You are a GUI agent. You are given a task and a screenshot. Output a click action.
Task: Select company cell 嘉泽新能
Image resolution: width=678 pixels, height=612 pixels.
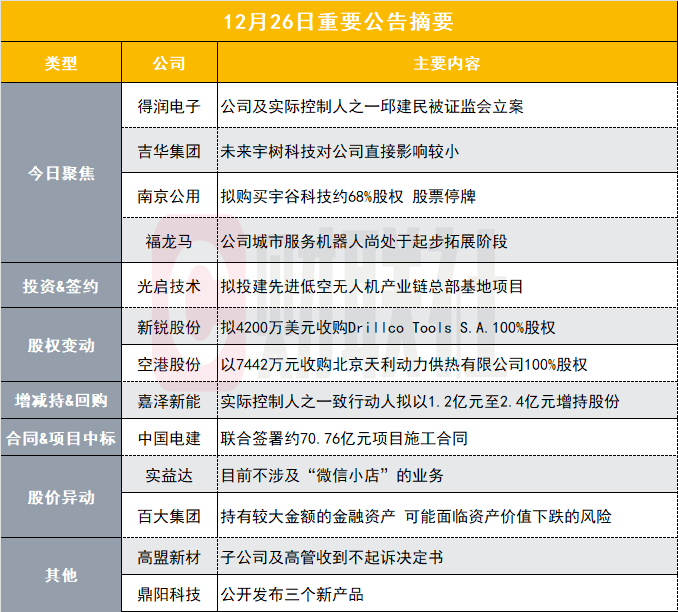[169, 401]
